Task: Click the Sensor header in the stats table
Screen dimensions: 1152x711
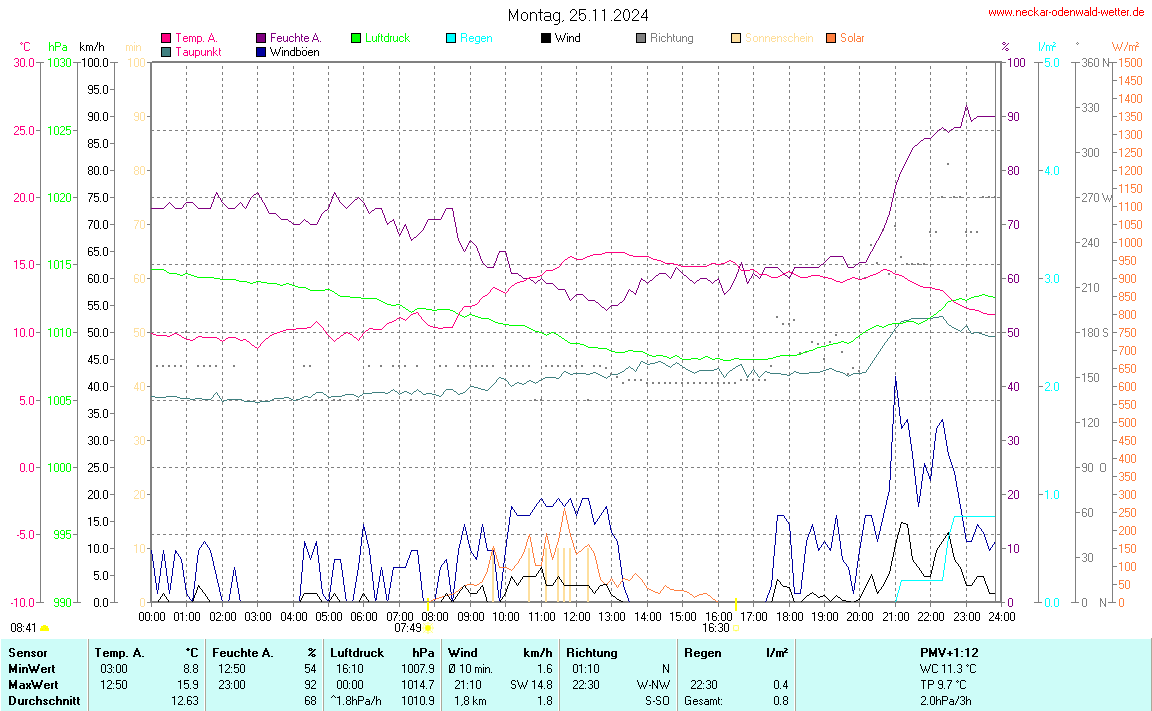Action: [27, 653]
